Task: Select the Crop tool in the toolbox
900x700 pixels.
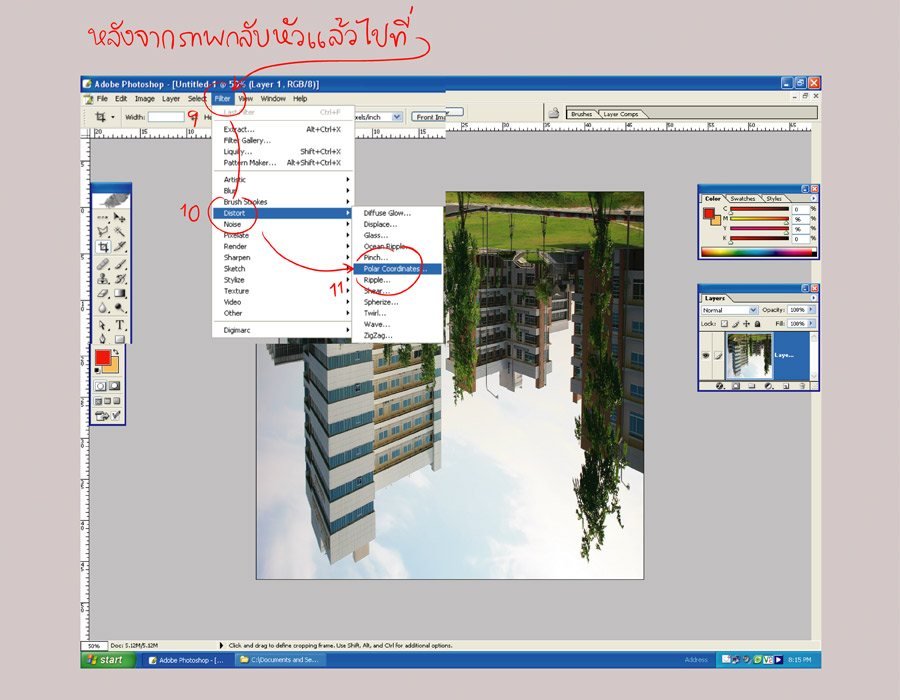Action: (x=103, y=246)
